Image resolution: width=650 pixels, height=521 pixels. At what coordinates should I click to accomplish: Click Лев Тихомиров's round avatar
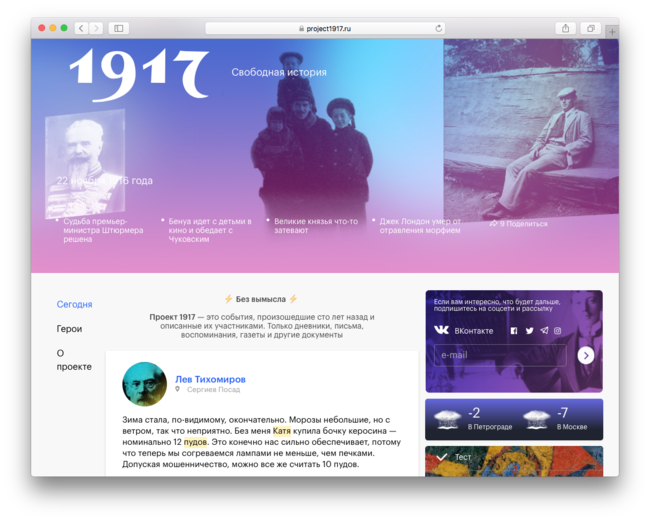point(144,383)
